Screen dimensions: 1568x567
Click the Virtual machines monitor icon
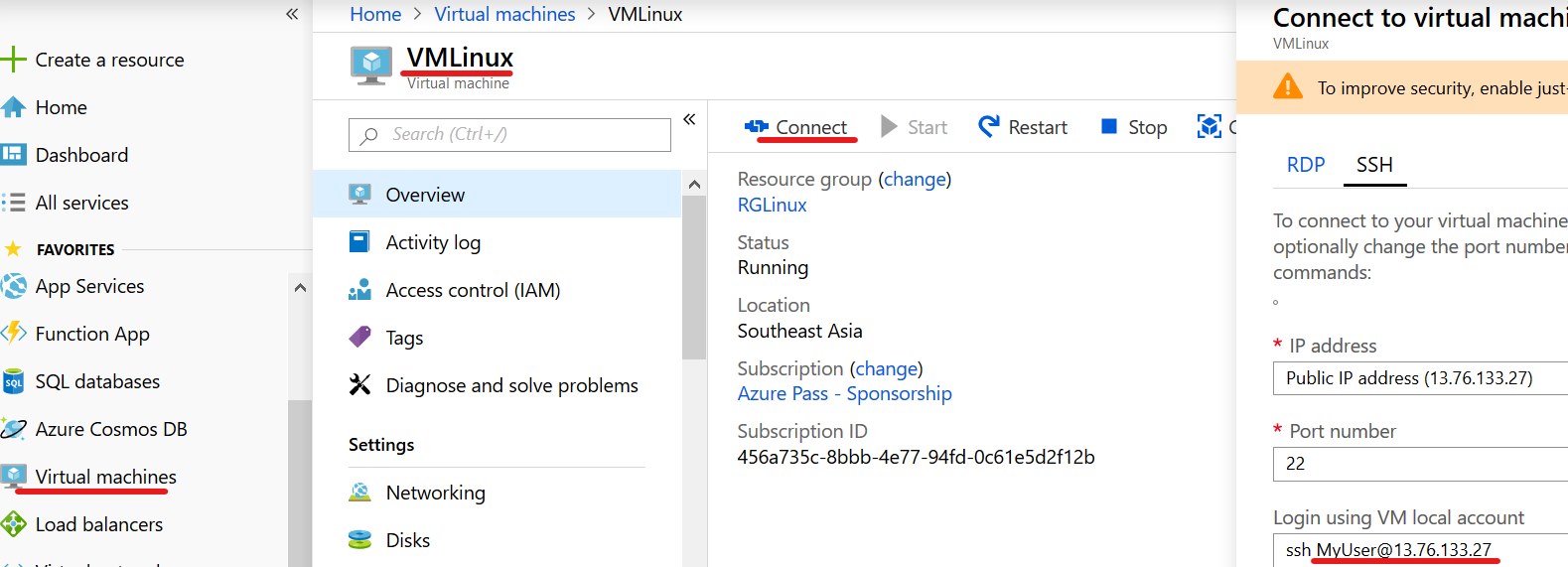(x=13, y=476)
